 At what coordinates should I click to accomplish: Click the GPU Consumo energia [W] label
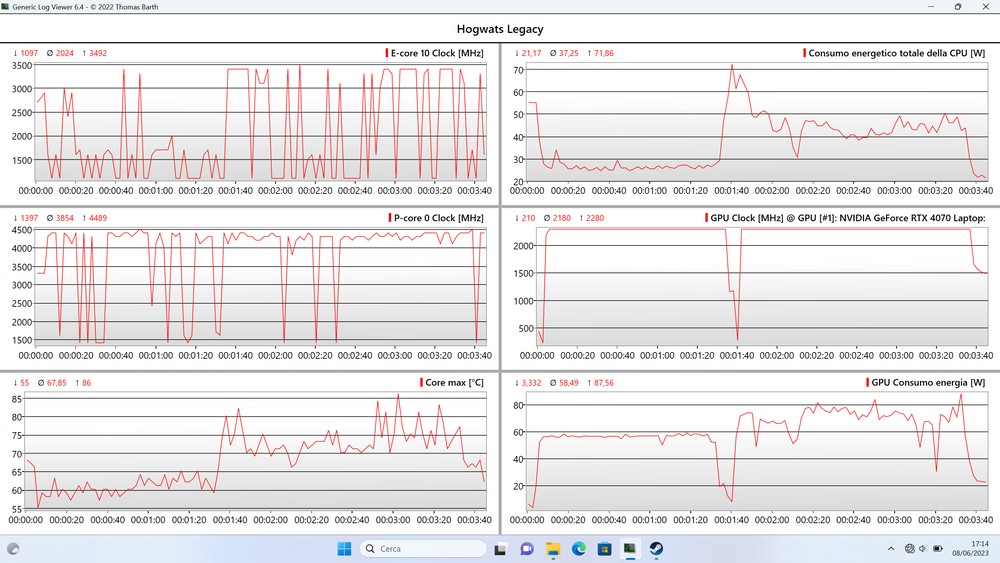coord(928,383)
